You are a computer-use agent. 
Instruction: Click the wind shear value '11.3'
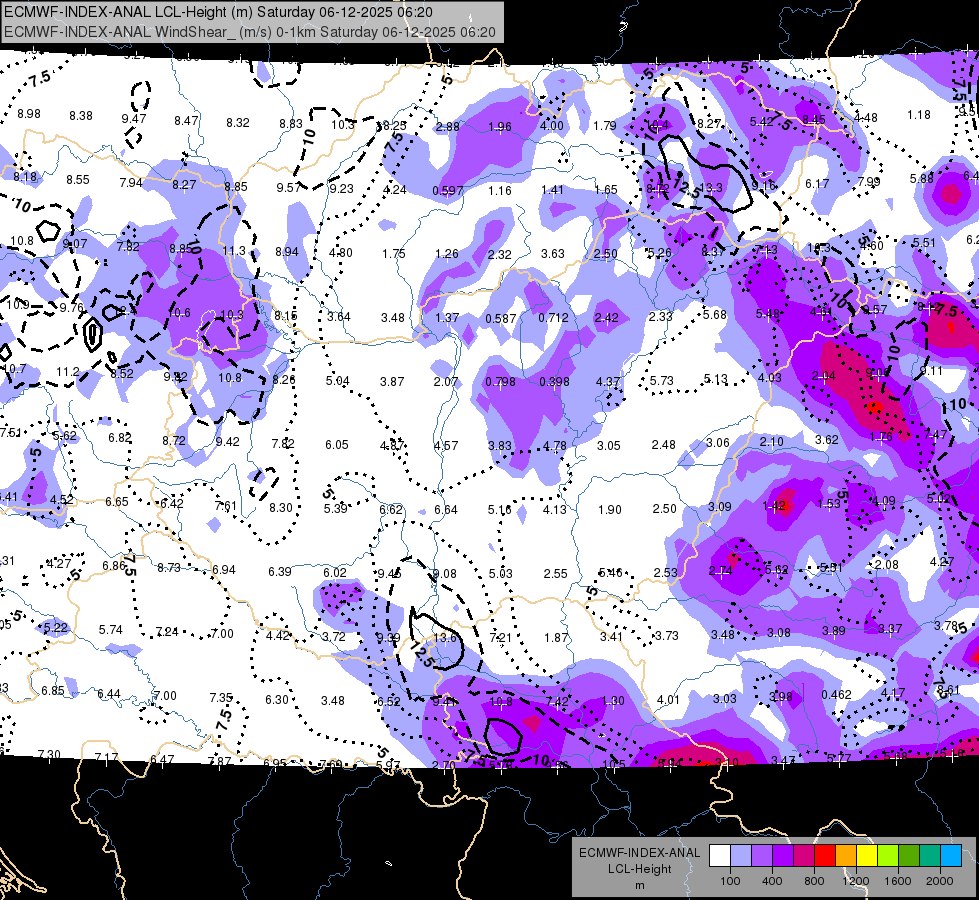(x=234, y=250)
